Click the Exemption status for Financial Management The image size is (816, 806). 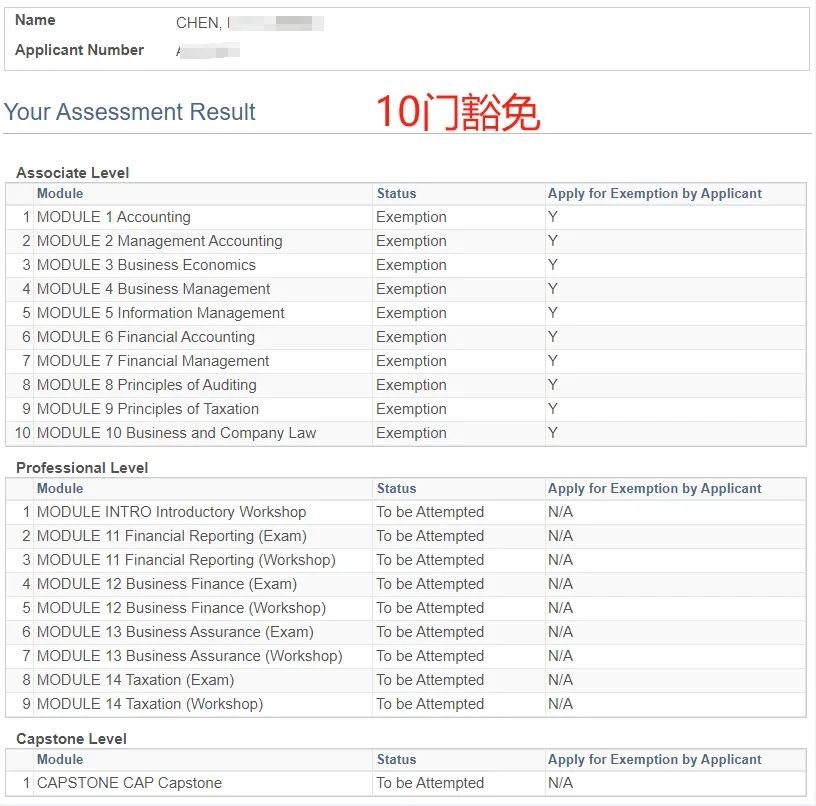412,361
